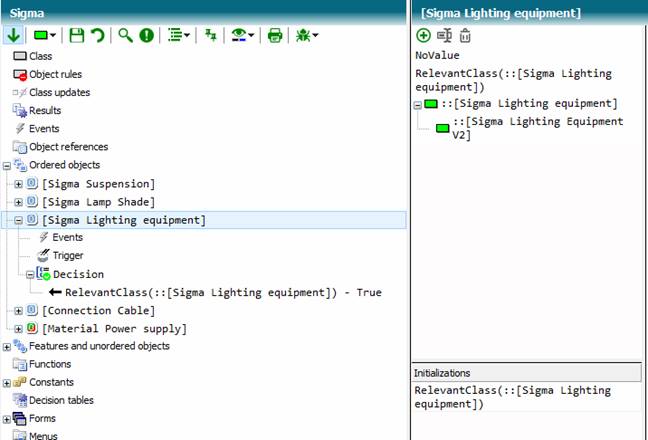Viewport: 648px width, 440px height.
Task: Click the eye visibility toolbar icon
Action: [x=239, y=35]
